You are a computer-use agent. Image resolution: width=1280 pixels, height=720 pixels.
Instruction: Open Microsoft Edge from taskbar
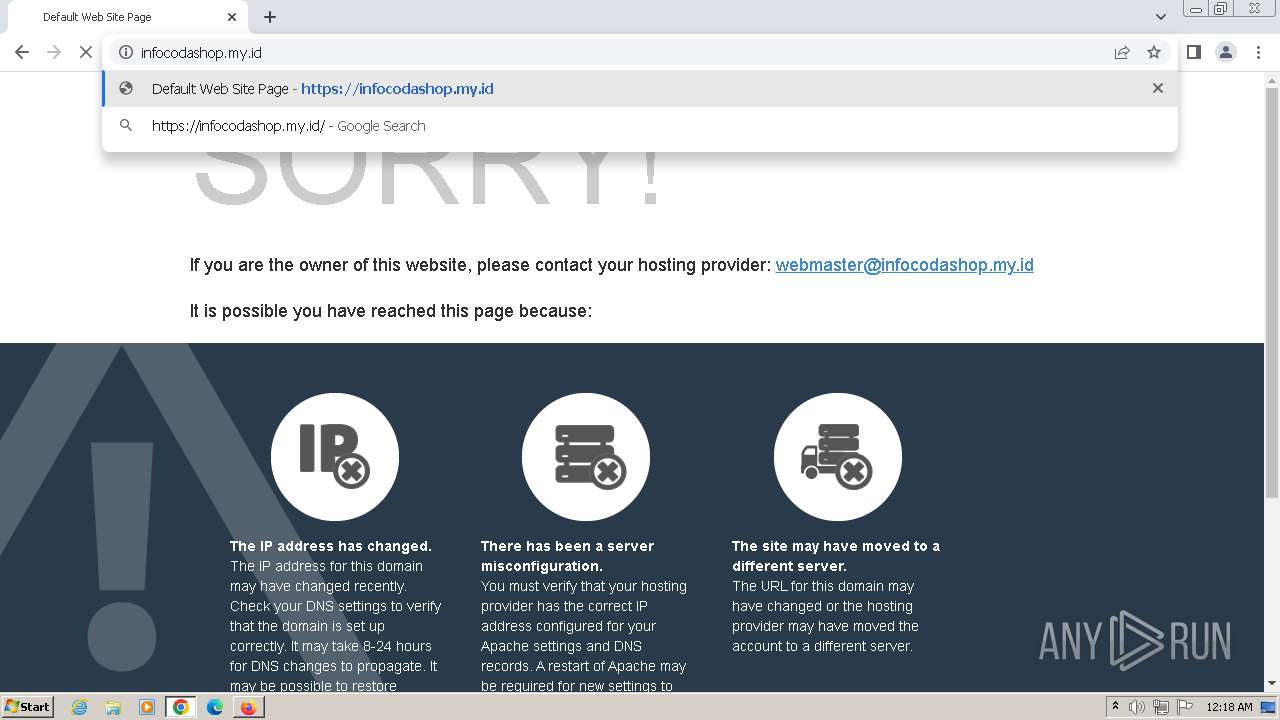(x=215, y=707)
